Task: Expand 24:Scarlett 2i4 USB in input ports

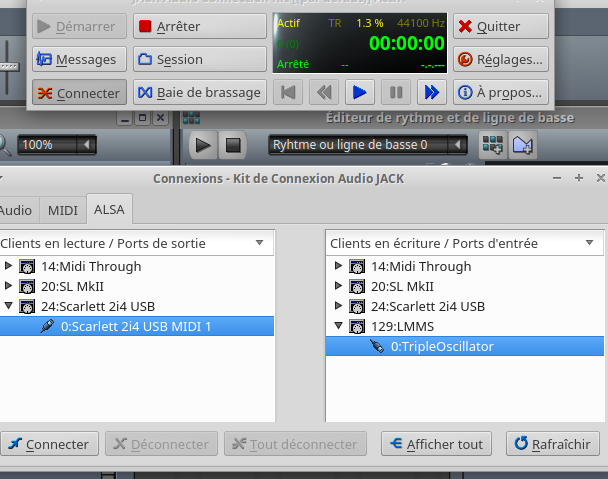Action: (338, 306)
